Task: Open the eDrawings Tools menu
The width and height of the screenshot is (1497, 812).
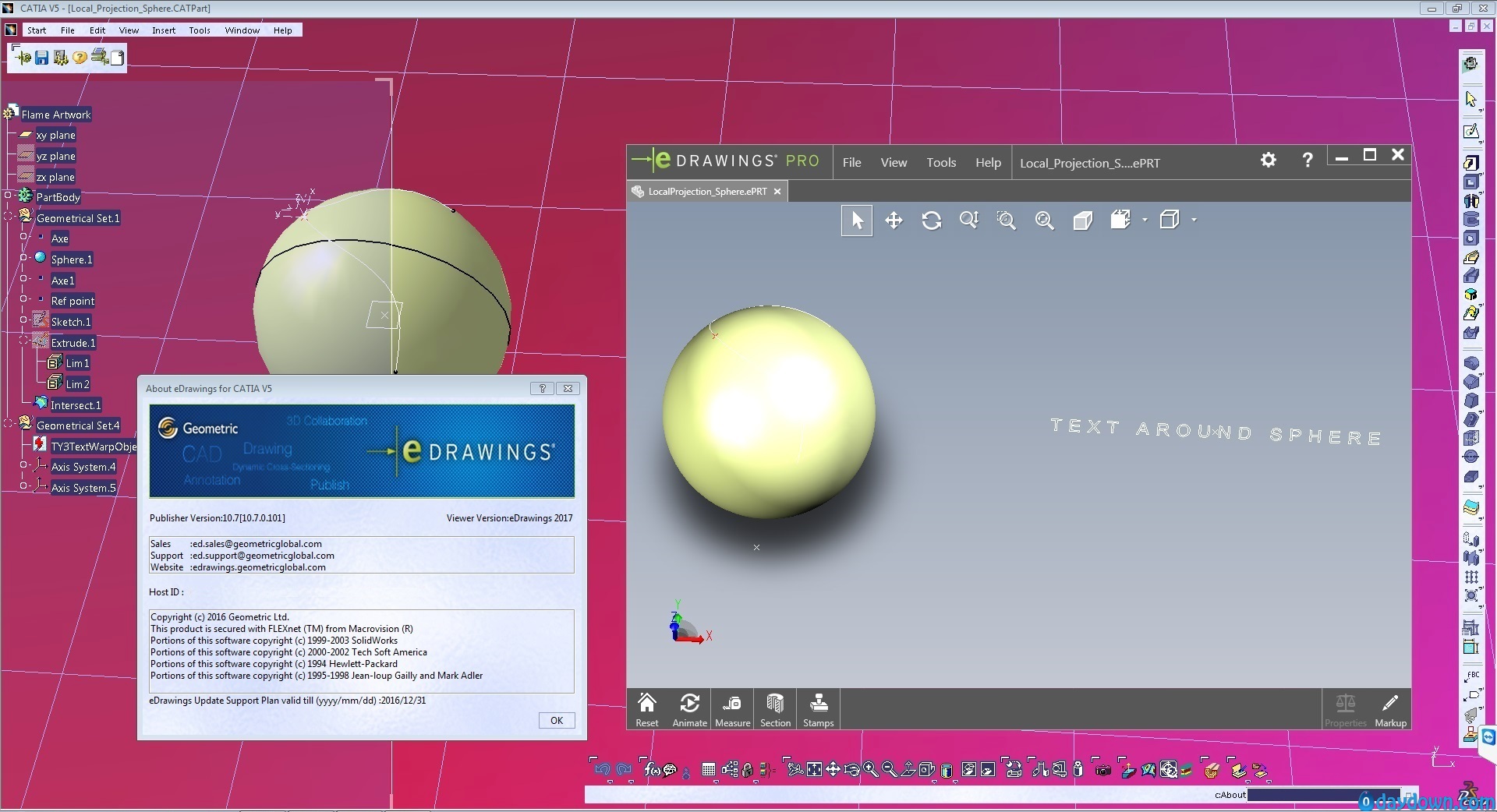Action: pyautogui.click(x=941, y=163)
